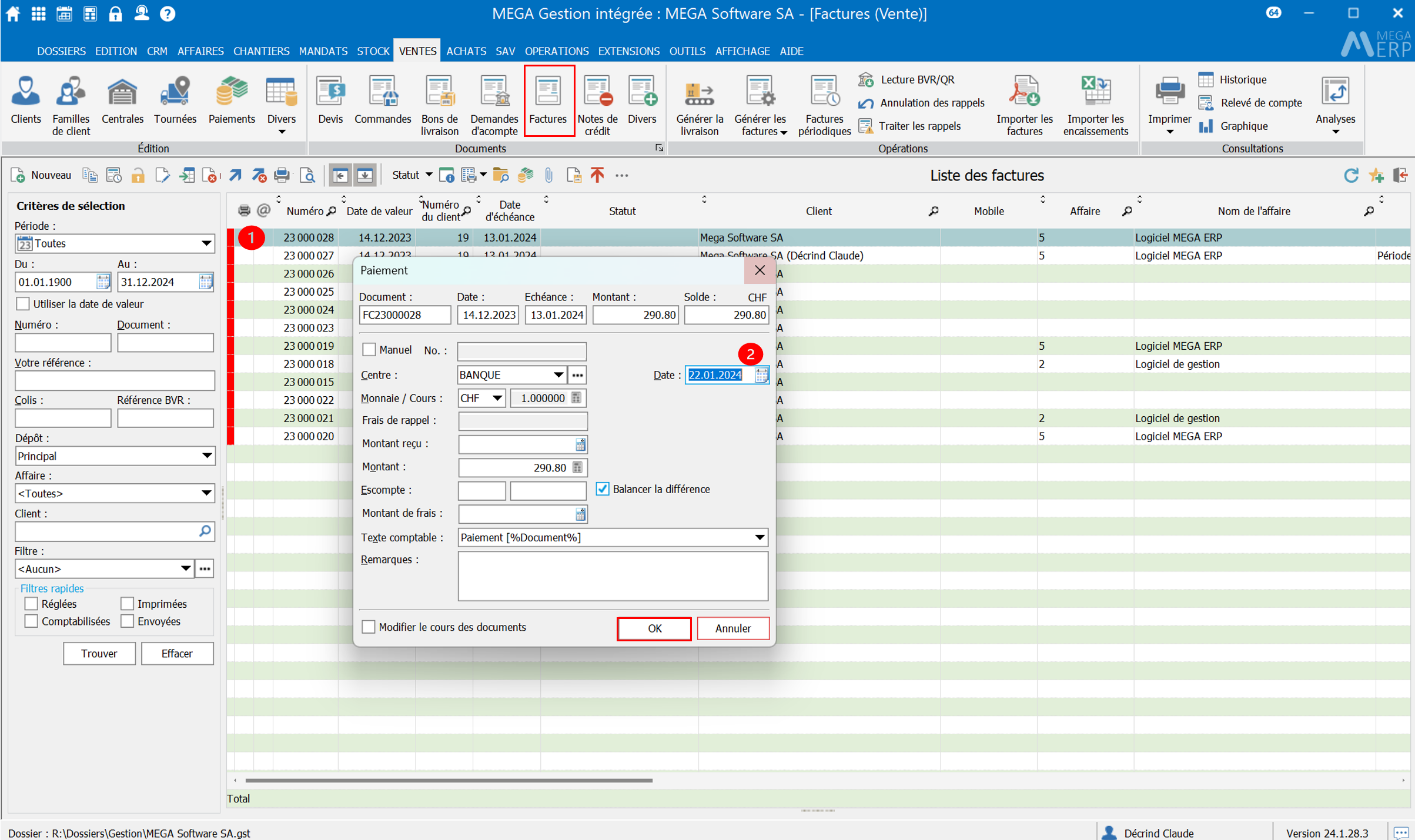Click the Nouveau toolbar button

pos(41,175)
